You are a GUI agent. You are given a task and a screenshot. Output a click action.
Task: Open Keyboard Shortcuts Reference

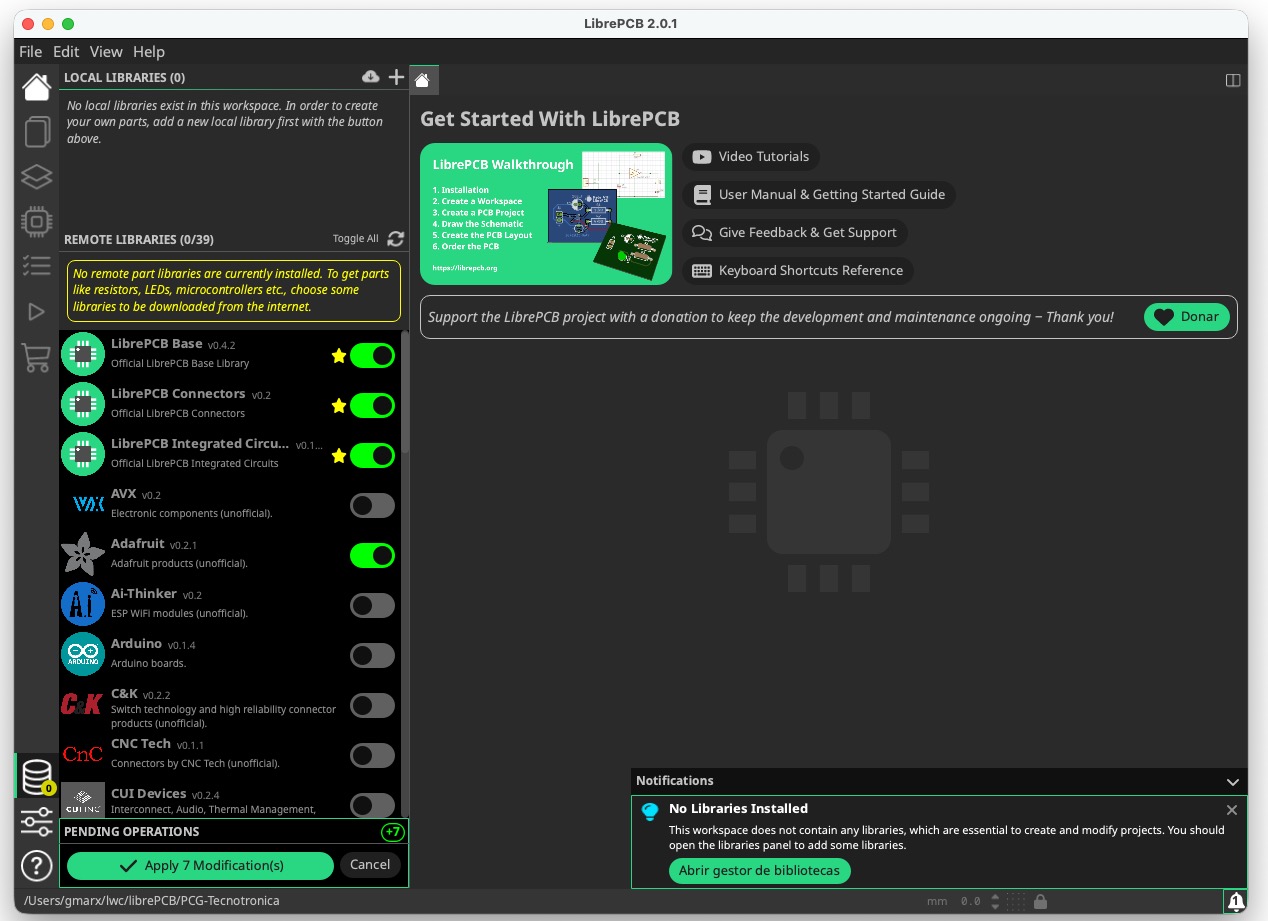coord(797,271)
